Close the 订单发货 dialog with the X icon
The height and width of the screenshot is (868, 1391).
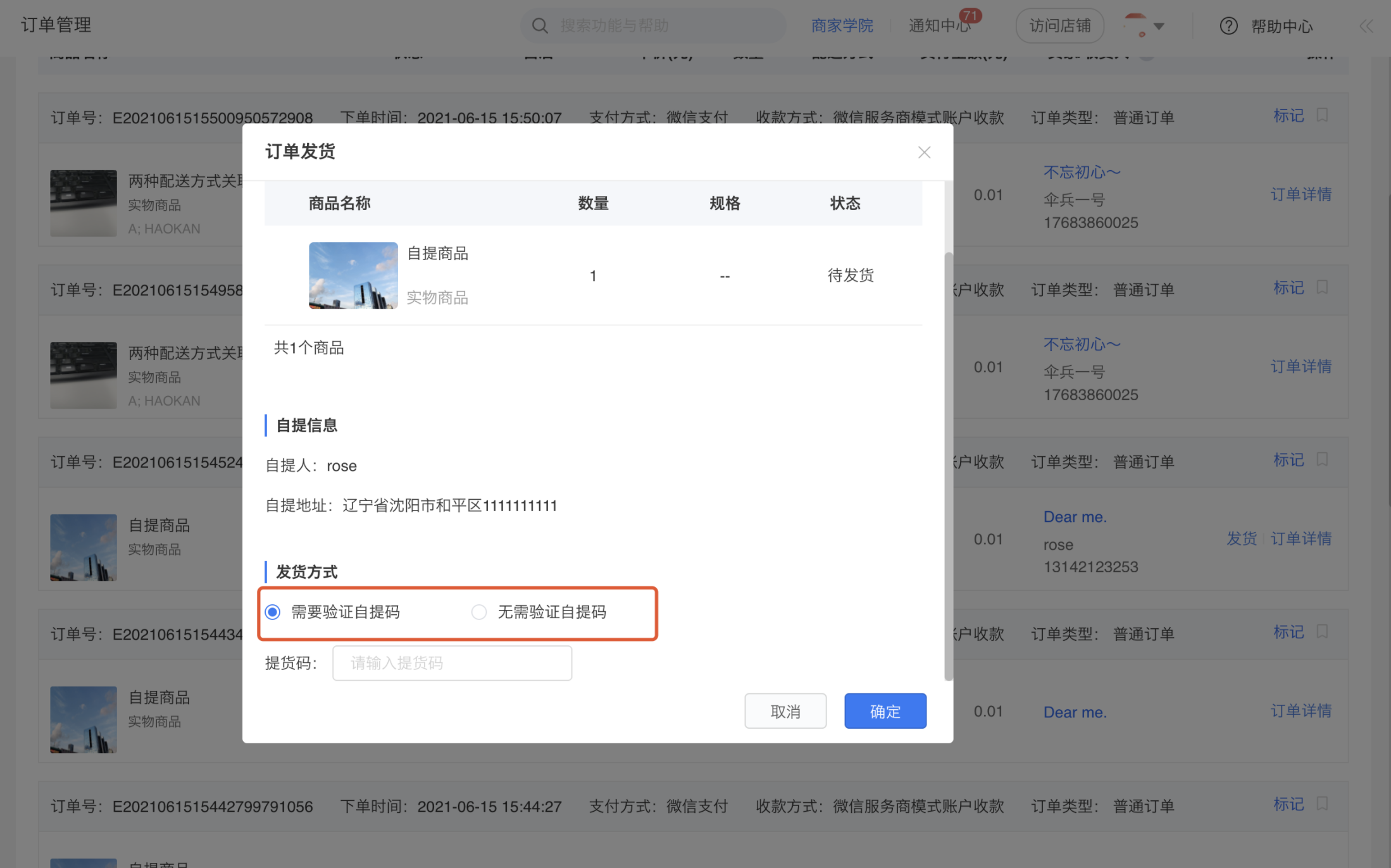click(x=924, y=152)
